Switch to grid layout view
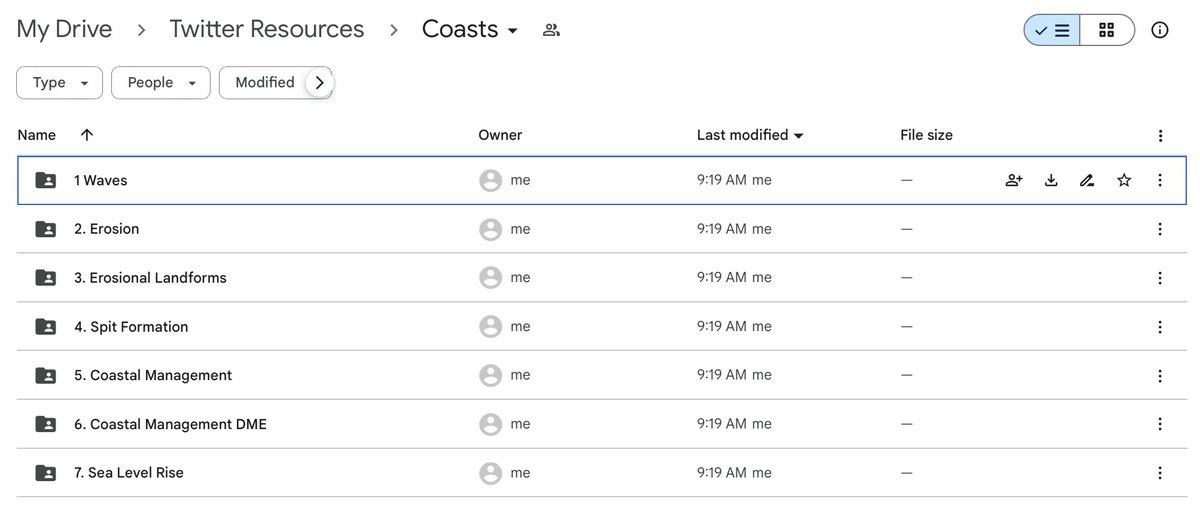 (x=1107, y=30)
